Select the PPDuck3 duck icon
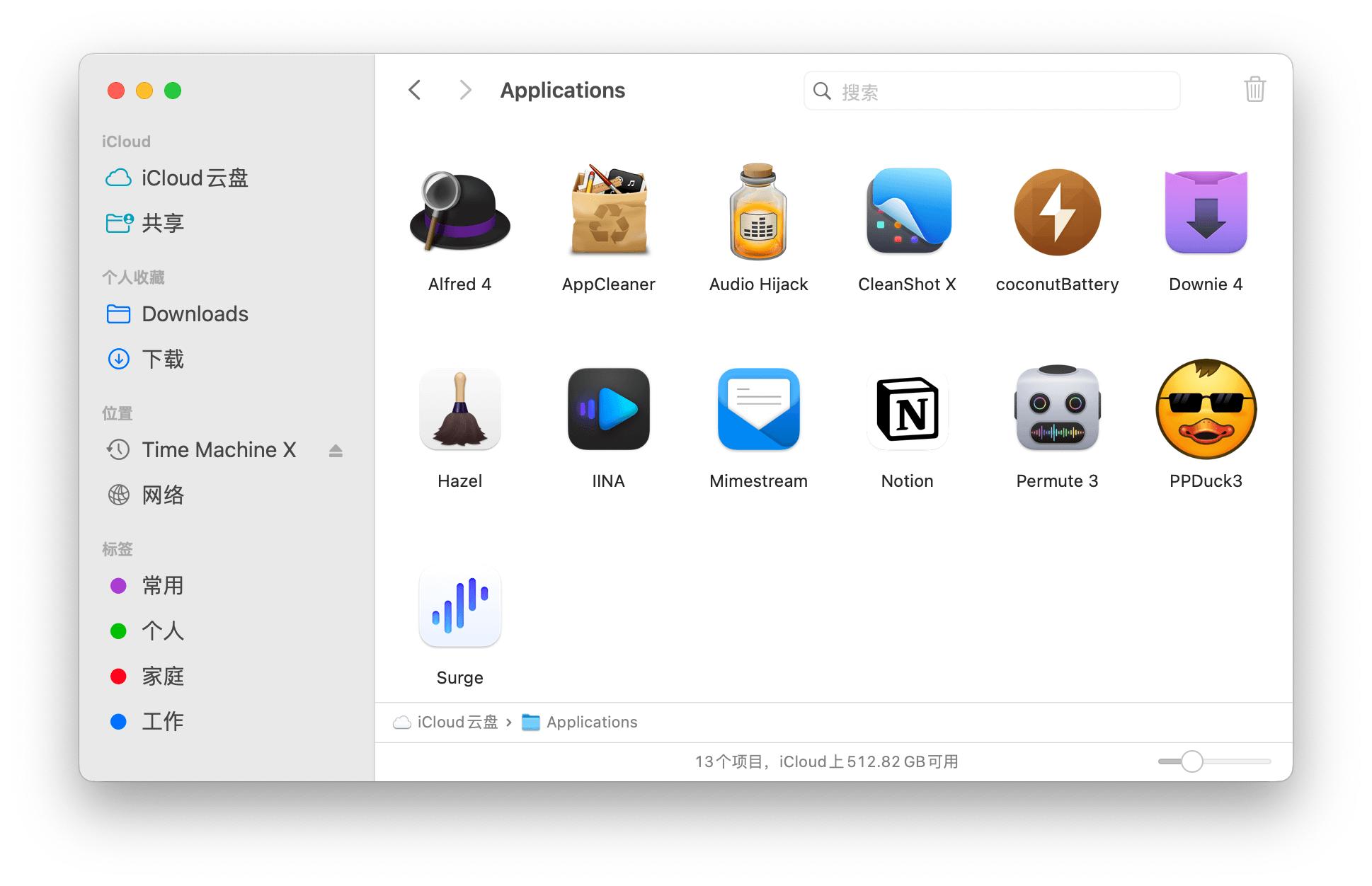The image size is (1372, 886). point(1206,409)
